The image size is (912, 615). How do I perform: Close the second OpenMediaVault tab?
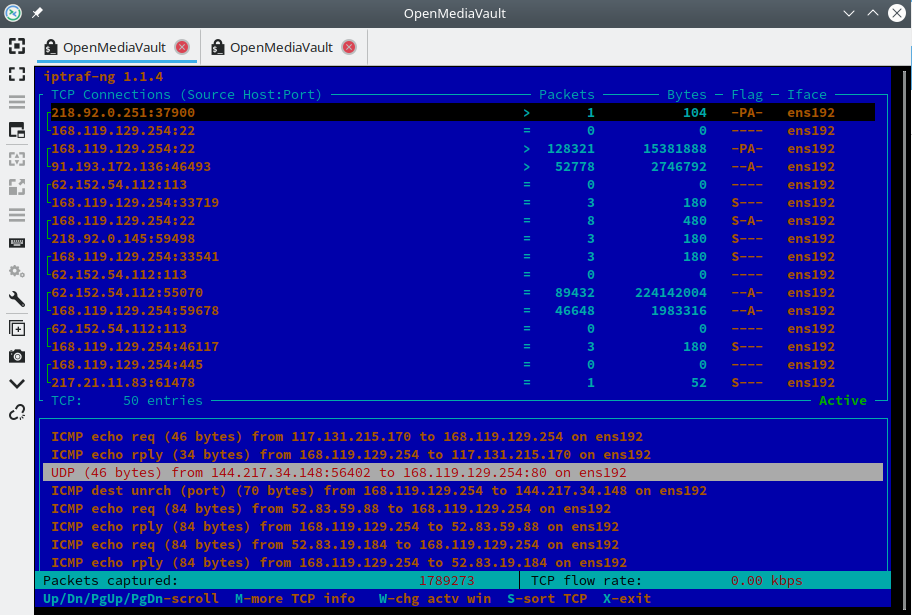(349, 47)
